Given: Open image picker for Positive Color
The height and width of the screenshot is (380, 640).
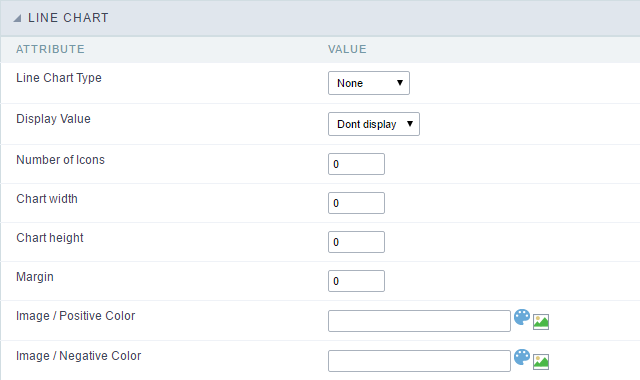Looking at the screenshot, I should point(541,322).
